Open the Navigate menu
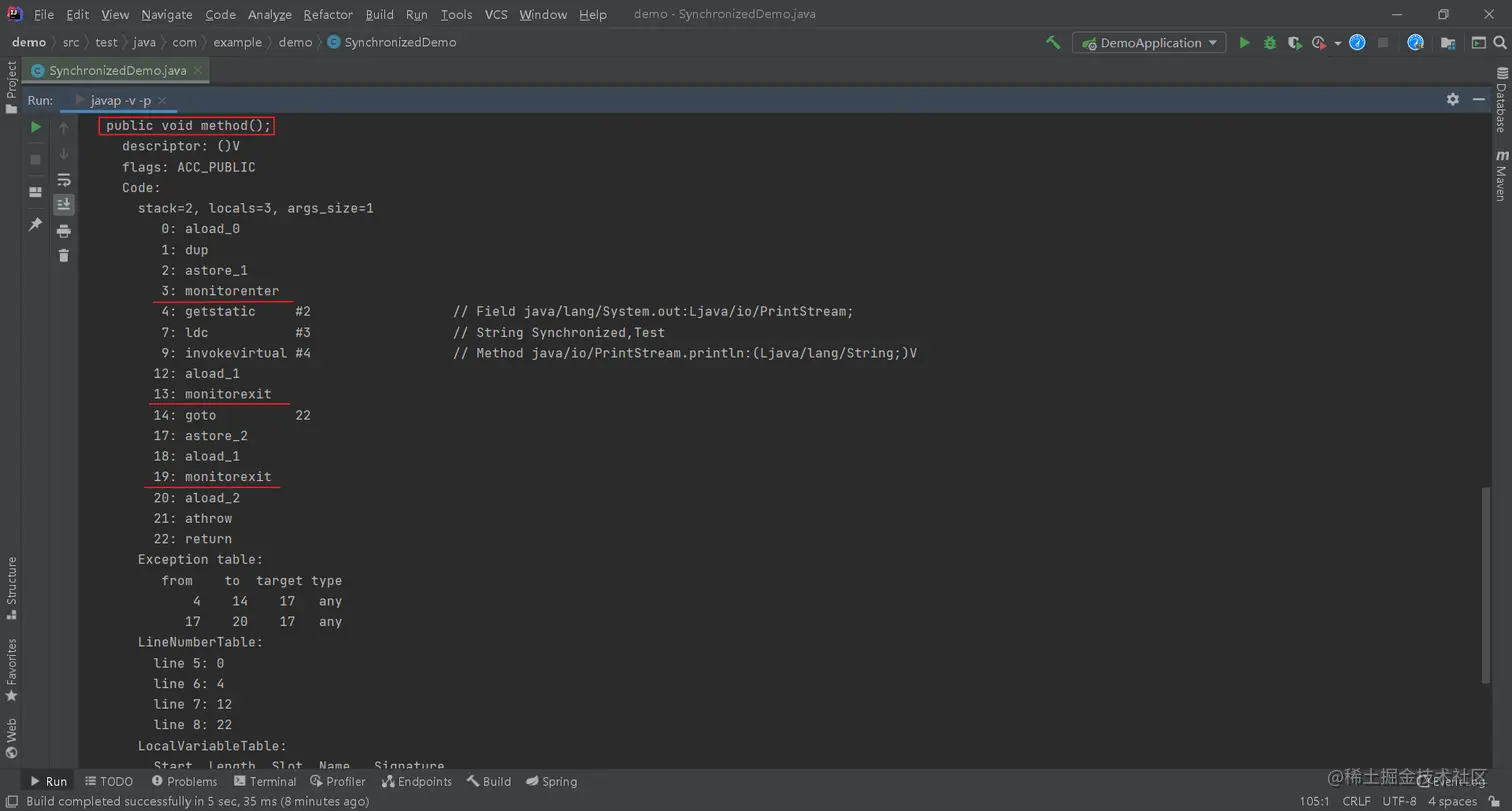Viewport: 1512px width, 811px height. point(167,14)
